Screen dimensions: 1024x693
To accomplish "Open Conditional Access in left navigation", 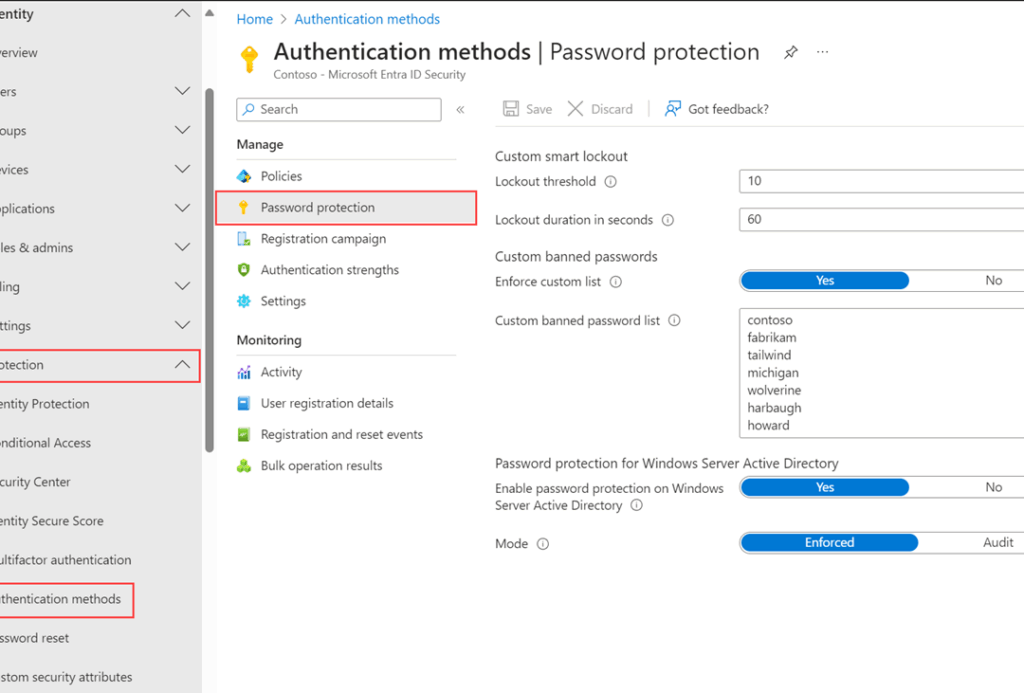I will coord(45,443).
